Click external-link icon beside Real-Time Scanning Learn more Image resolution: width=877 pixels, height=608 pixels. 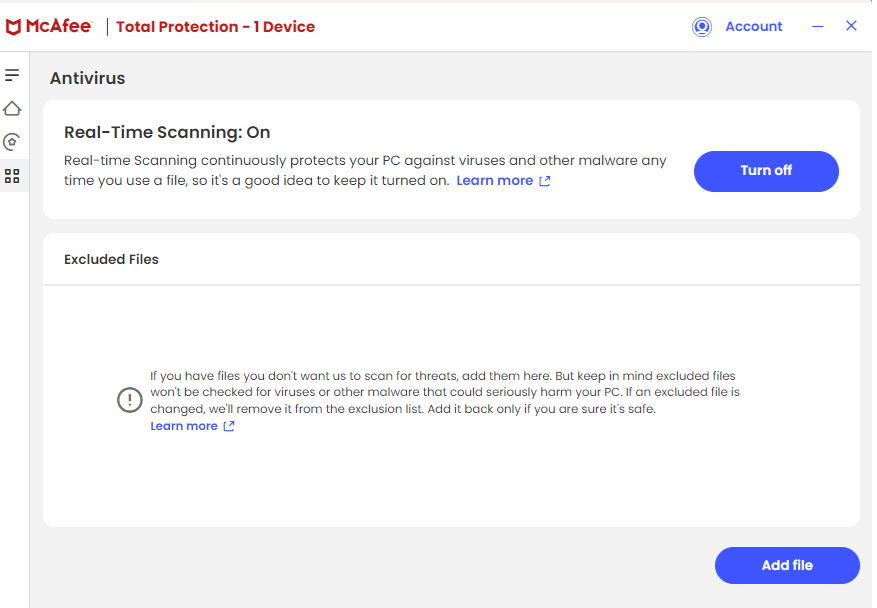click(x=545, y=181)
